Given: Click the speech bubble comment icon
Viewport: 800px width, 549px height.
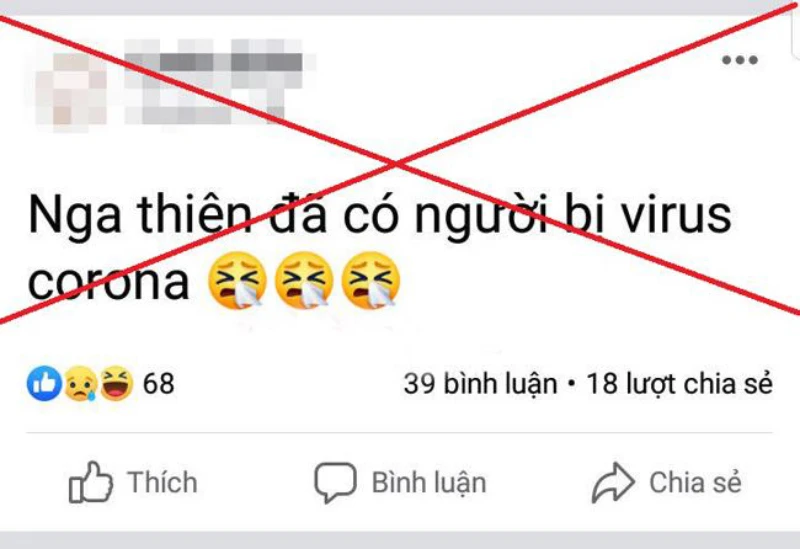Looking at the screenshot, I should point(335,483).
